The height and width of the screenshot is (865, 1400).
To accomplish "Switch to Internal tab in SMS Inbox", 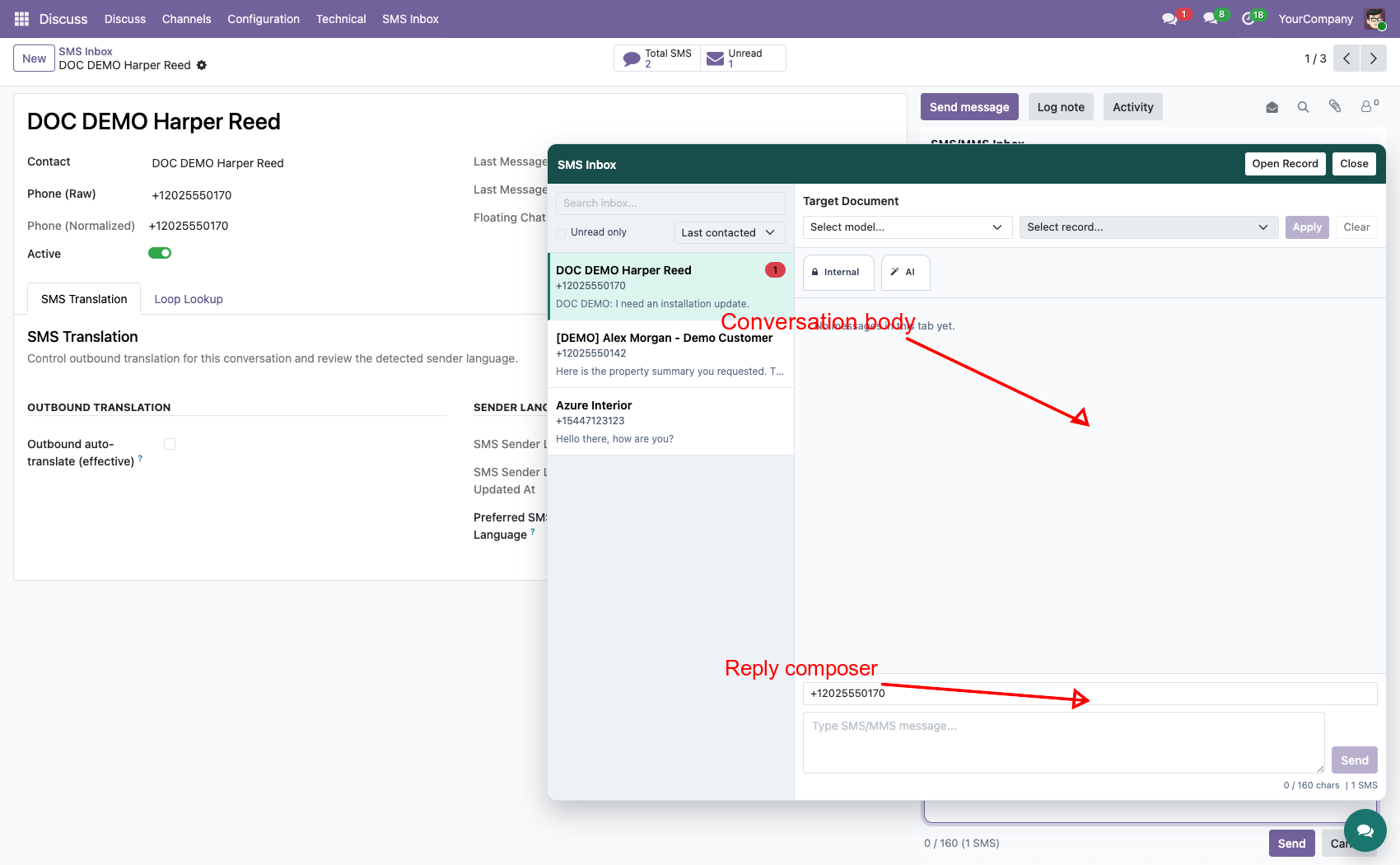I will point(838,272).
